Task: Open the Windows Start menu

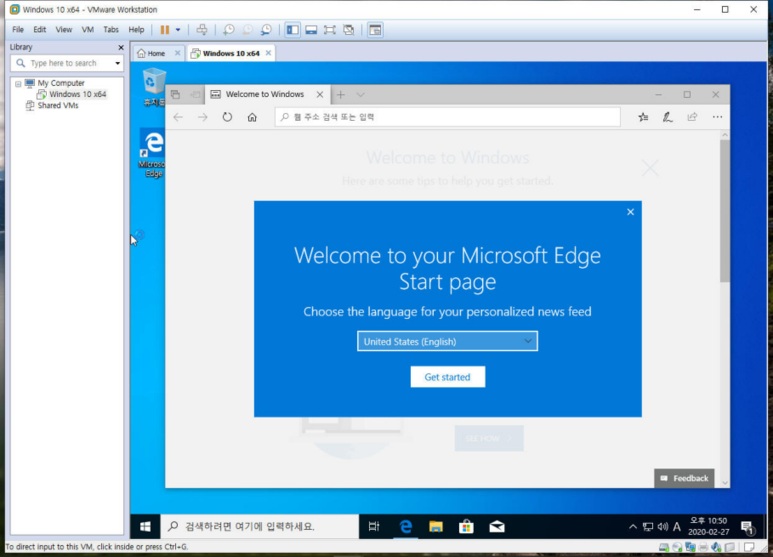Action: point(145,526)
